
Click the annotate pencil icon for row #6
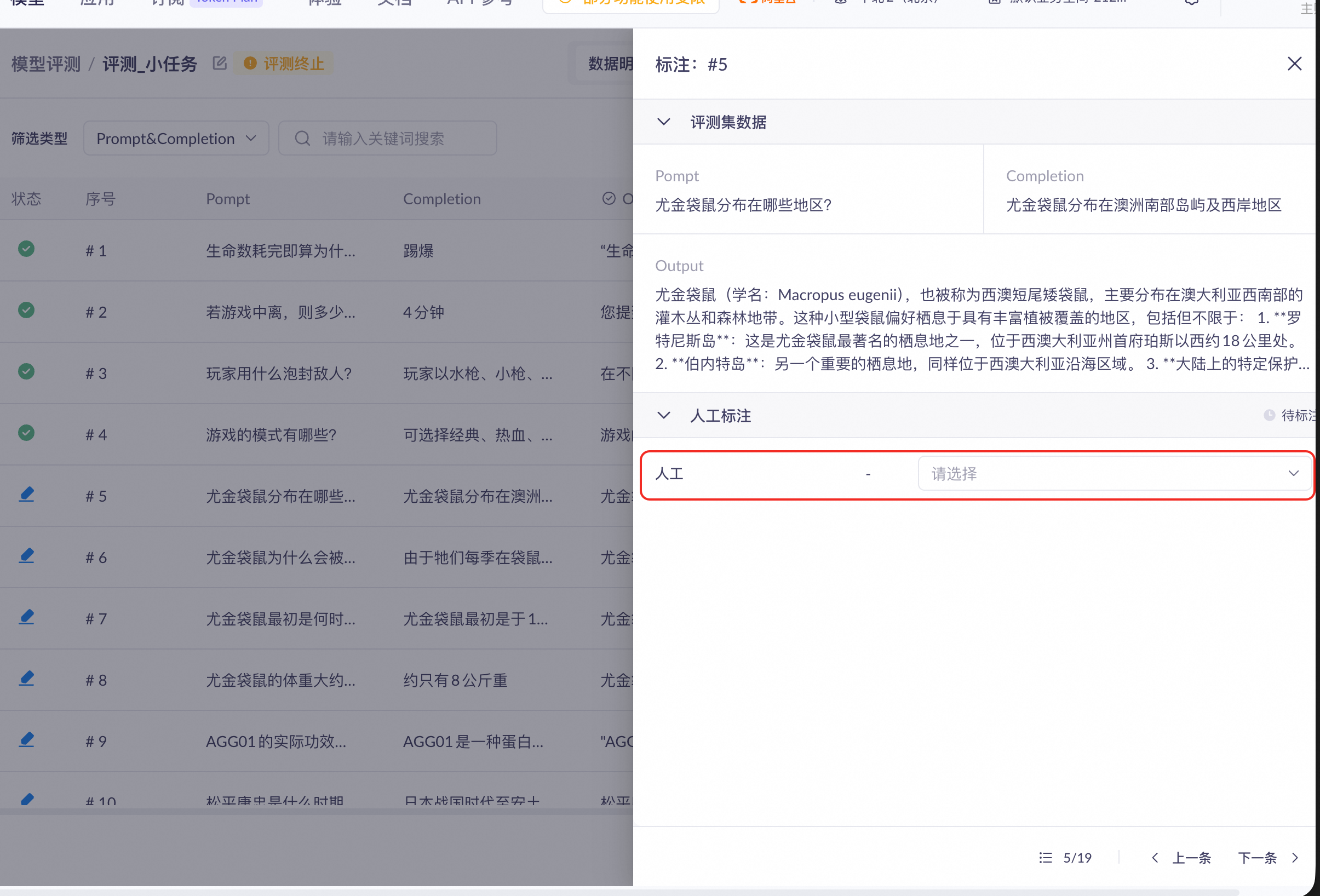pyautogui.click(x=26, y=556)
